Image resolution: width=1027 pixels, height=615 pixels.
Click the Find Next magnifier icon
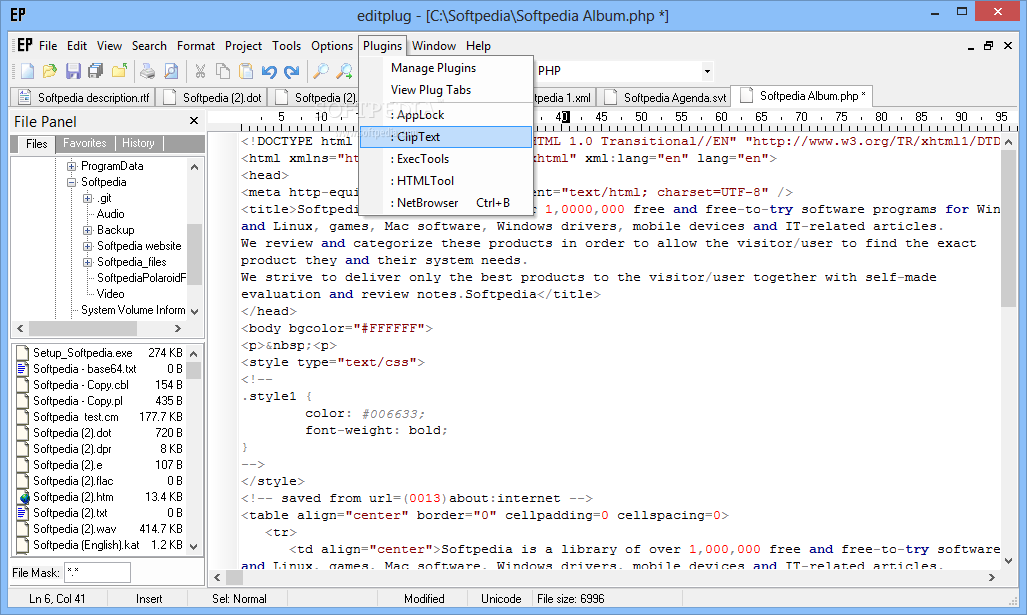click(x=344, y=71)
